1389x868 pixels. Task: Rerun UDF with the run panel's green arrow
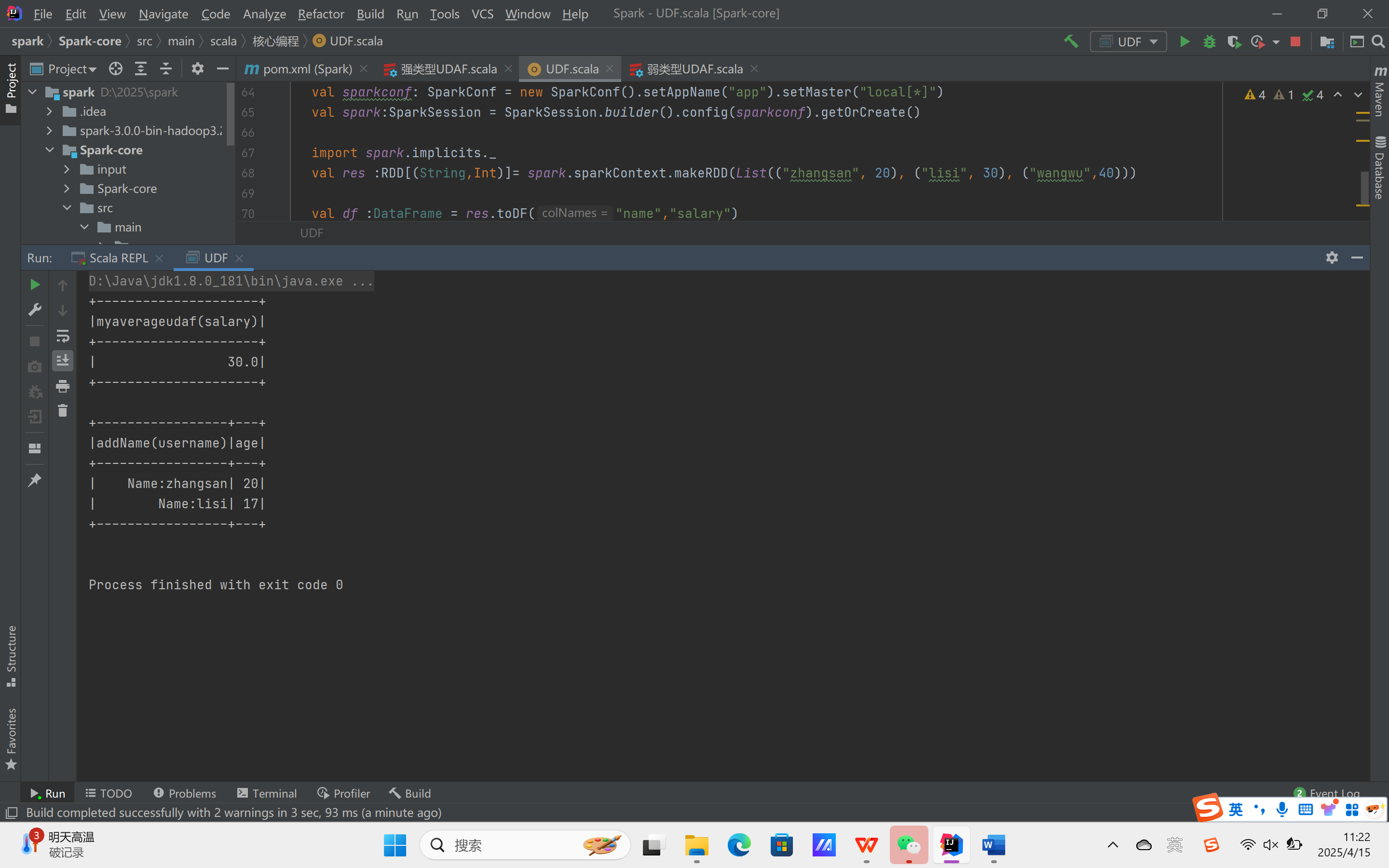click(34, 285)
